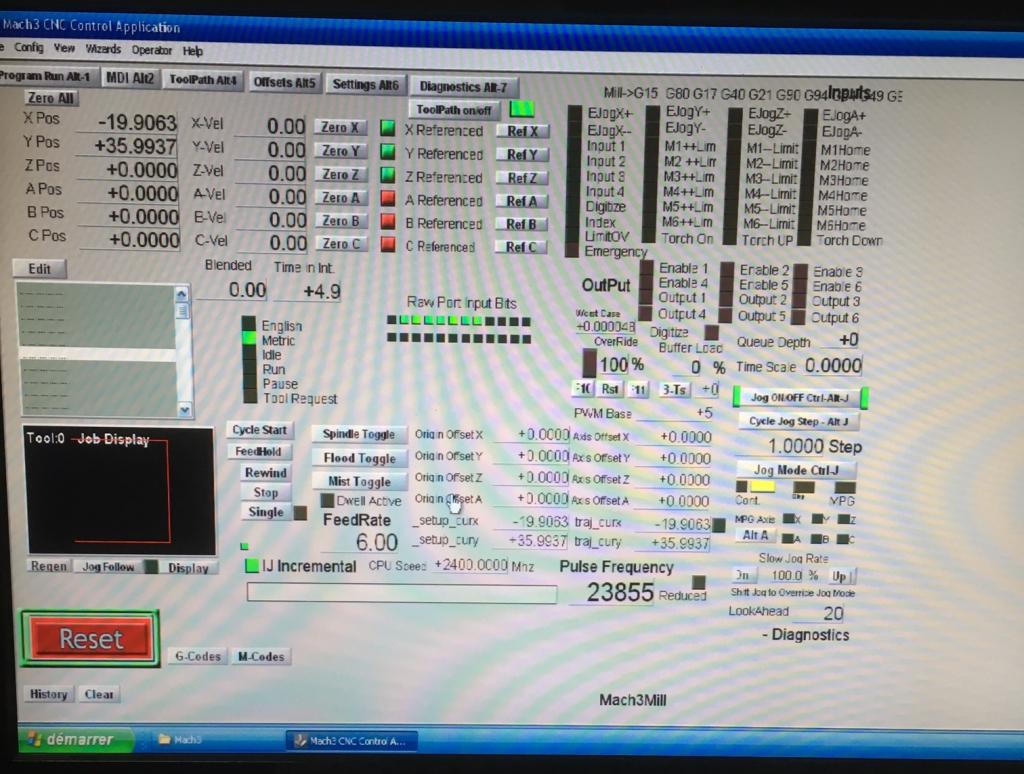The height and width of the screenshot is (774, 1024).
Task: Click the Zero All button
Action: [51, 98]
